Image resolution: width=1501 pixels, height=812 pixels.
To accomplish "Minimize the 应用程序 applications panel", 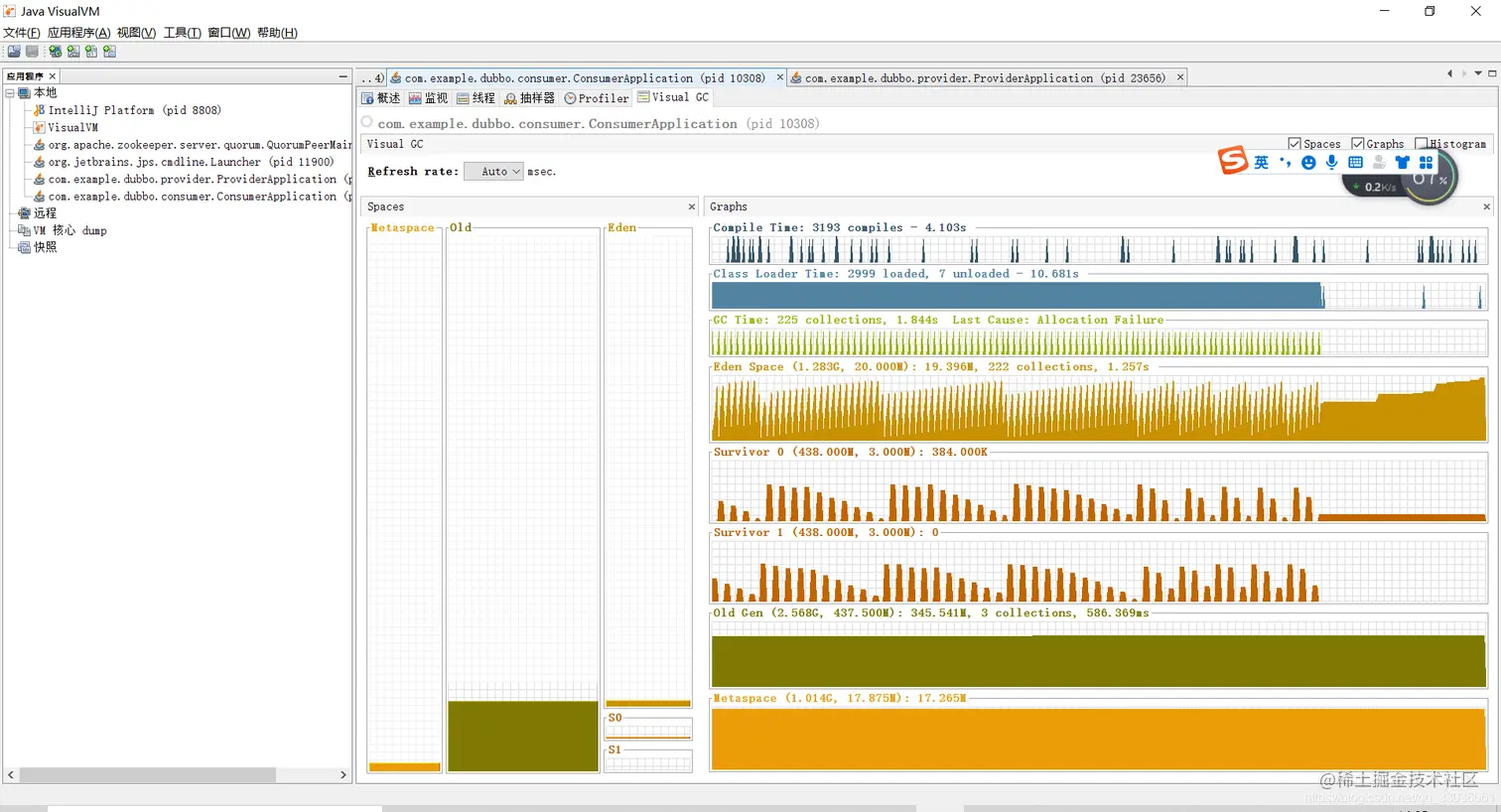I will 342,75.
